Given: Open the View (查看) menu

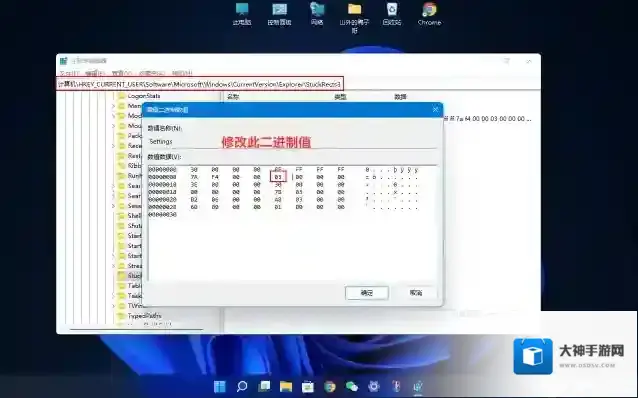Looking at the screenshot, I should point(122,73).
